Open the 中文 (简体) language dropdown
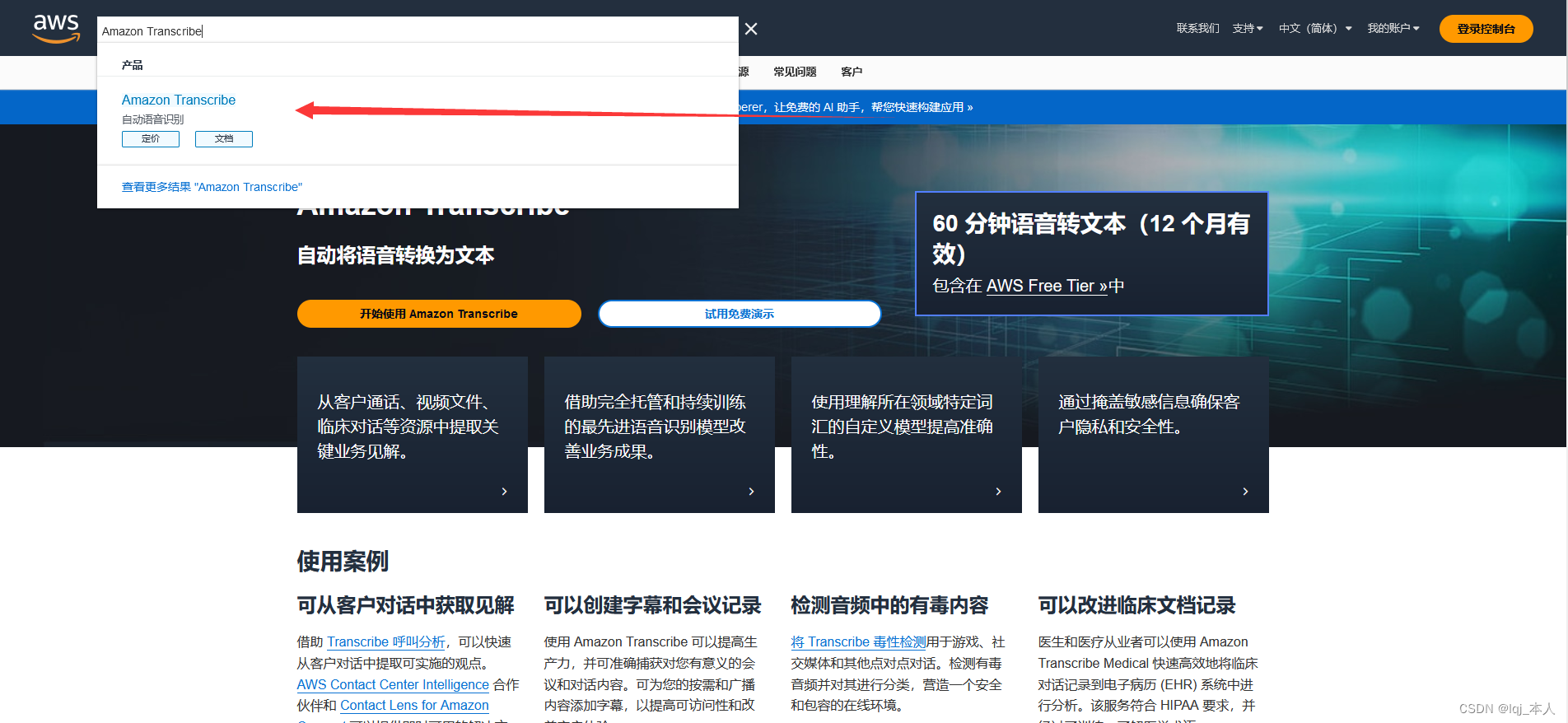This screenshot has width=1568, height=723. click(1315, 28)
